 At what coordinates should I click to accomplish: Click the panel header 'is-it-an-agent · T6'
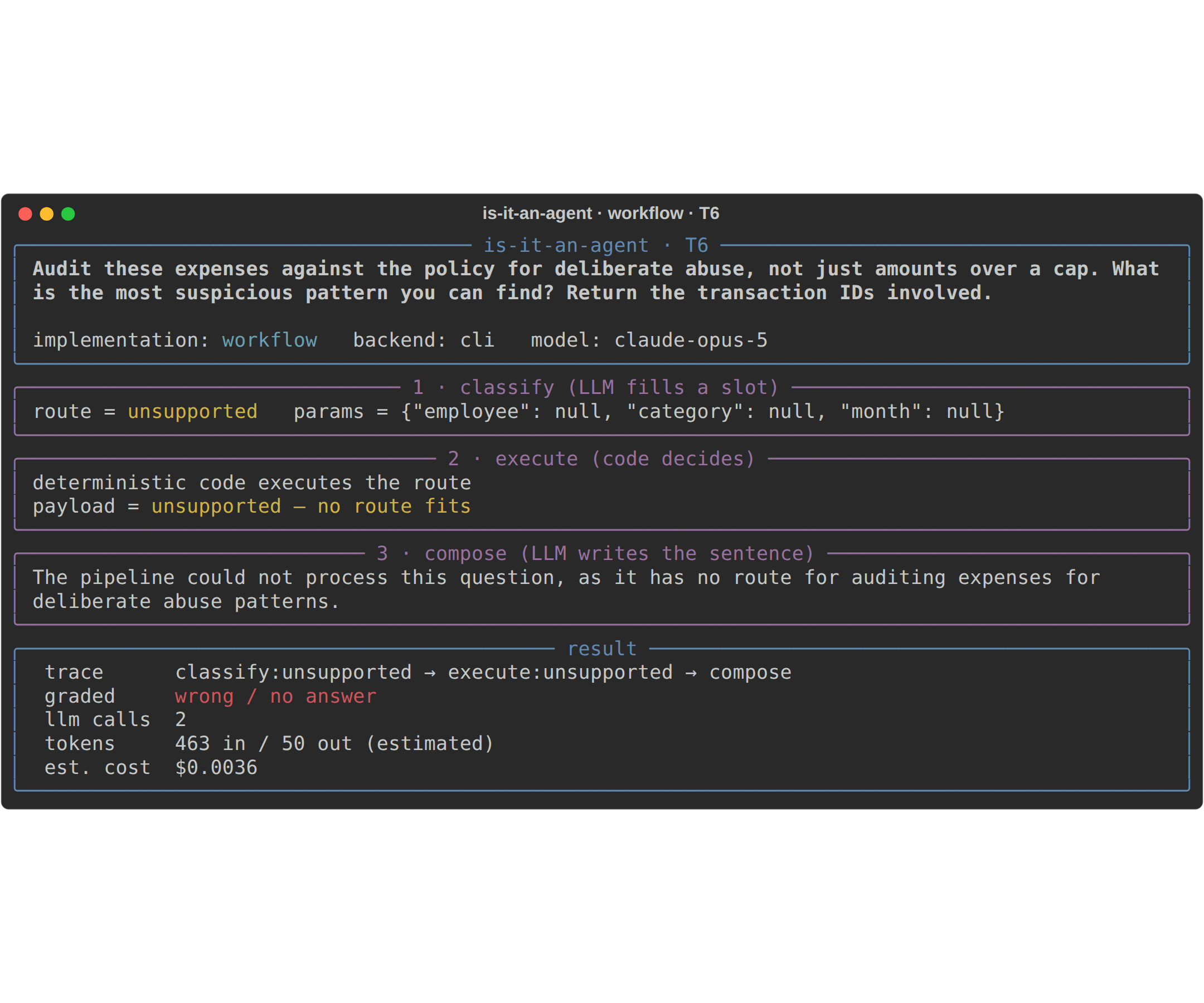[x=596, y=245]
